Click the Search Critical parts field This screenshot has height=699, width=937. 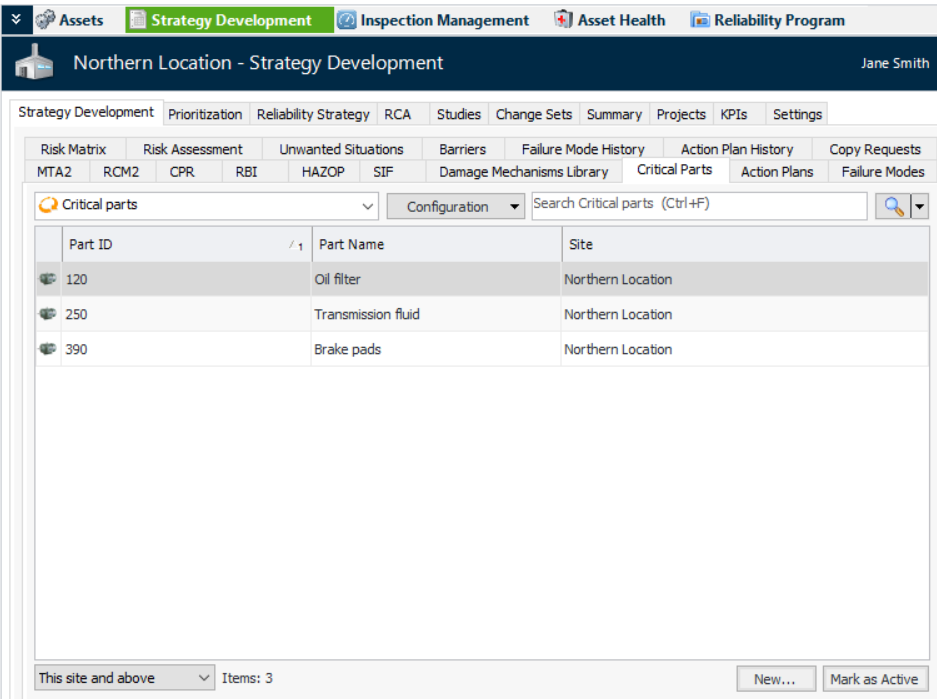pos(699,206)
